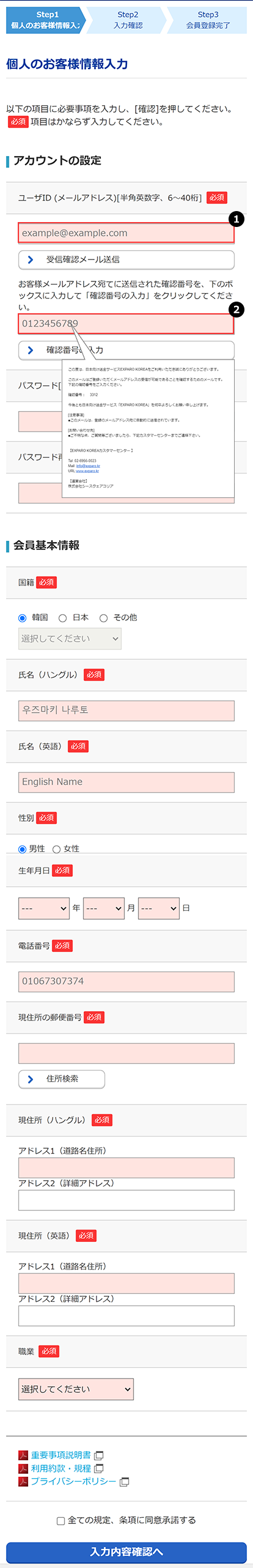Click chevron icon on 住所検索 button
The height and width of the screenshot is (1568, 253).
tap(31, 1079)
